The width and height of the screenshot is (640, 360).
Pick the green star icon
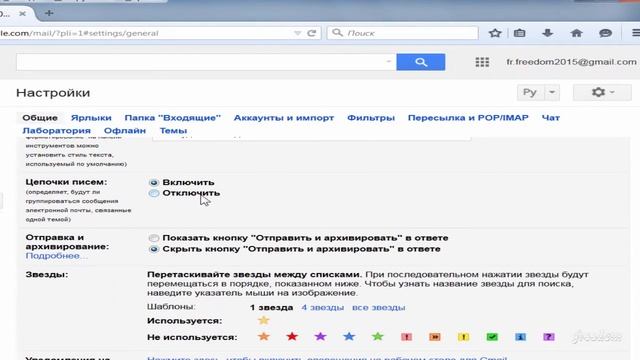click(x=378, y=337)
